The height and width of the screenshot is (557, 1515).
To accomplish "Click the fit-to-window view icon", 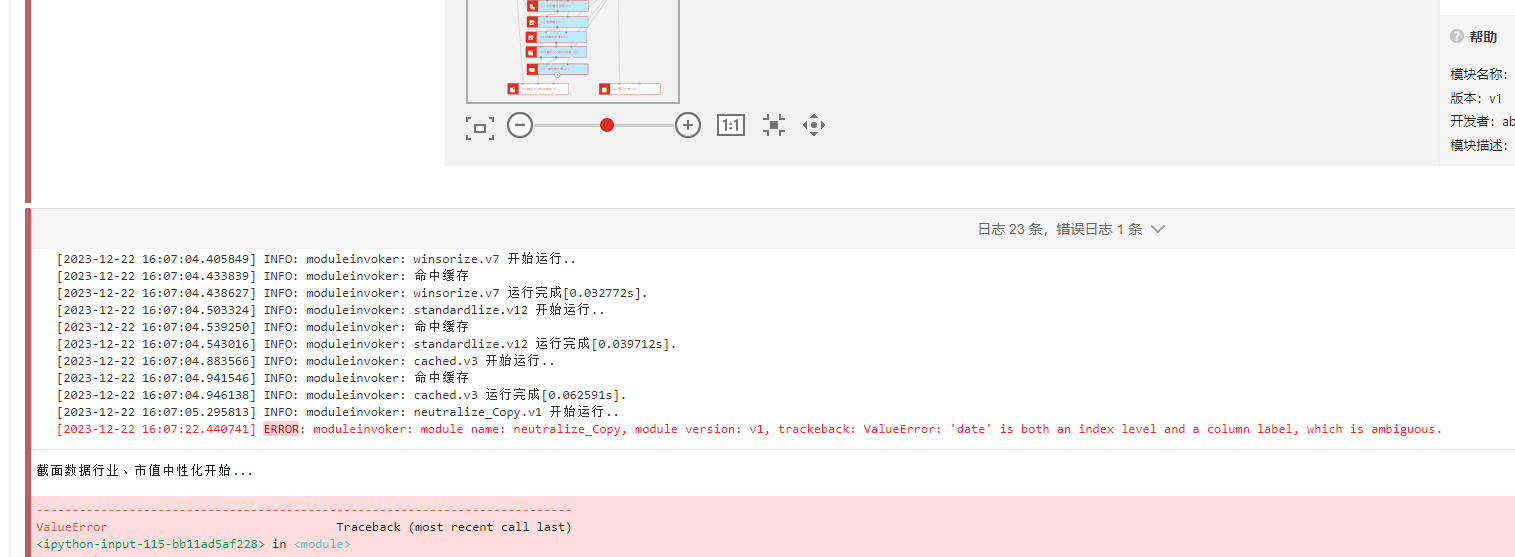I will pos(480,126).
